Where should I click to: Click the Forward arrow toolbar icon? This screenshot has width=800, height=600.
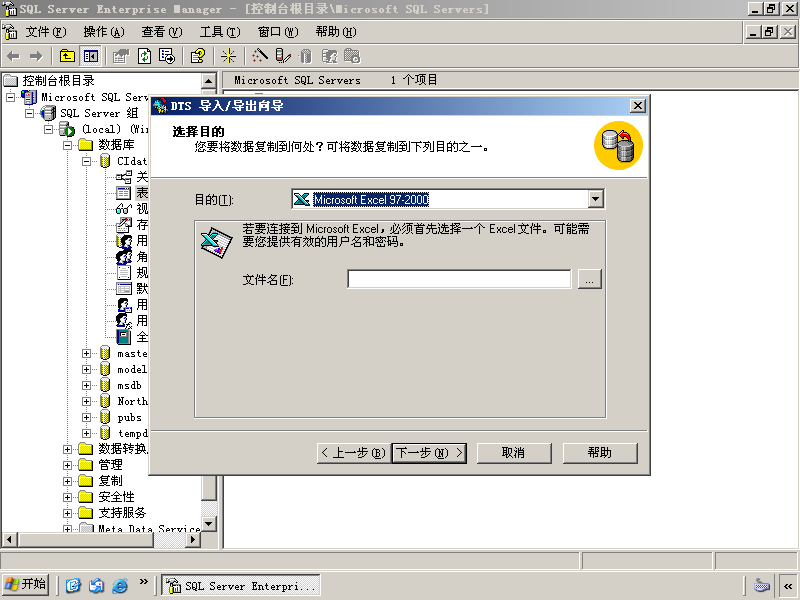pos(36,56)
